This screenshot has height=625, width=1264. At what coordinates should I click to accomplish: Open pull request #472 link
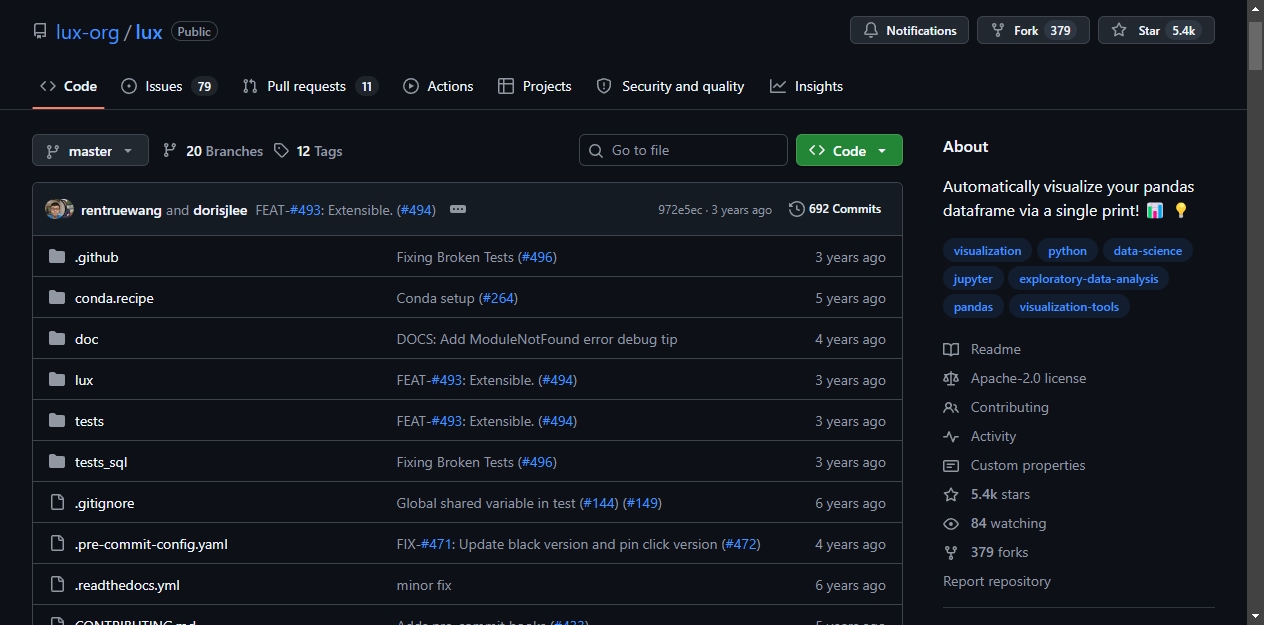[x=739, y=544]
